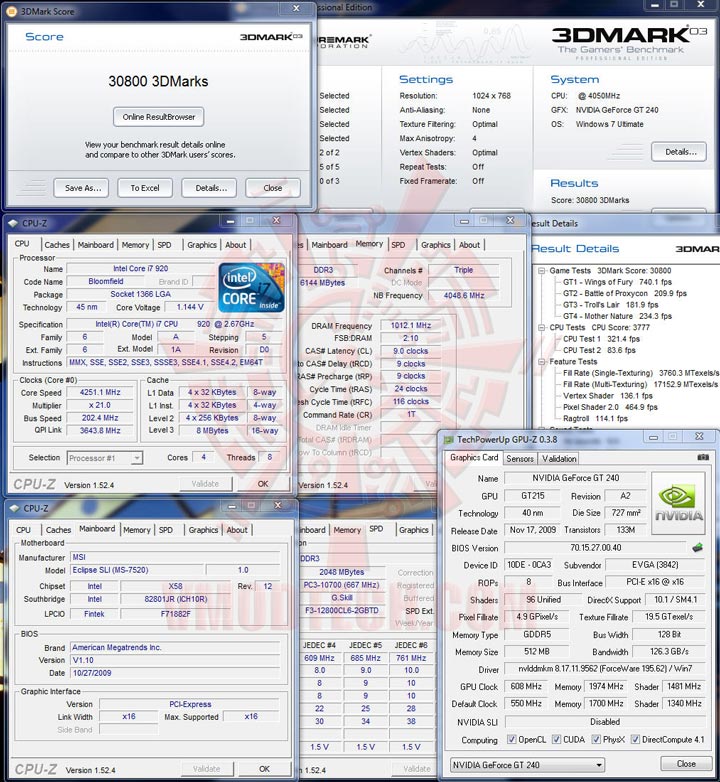The image size is (720, 782).
Task: Click Validate in the bottom CPU-Z window
Action: pyautogui.click(x=206, y=769)
